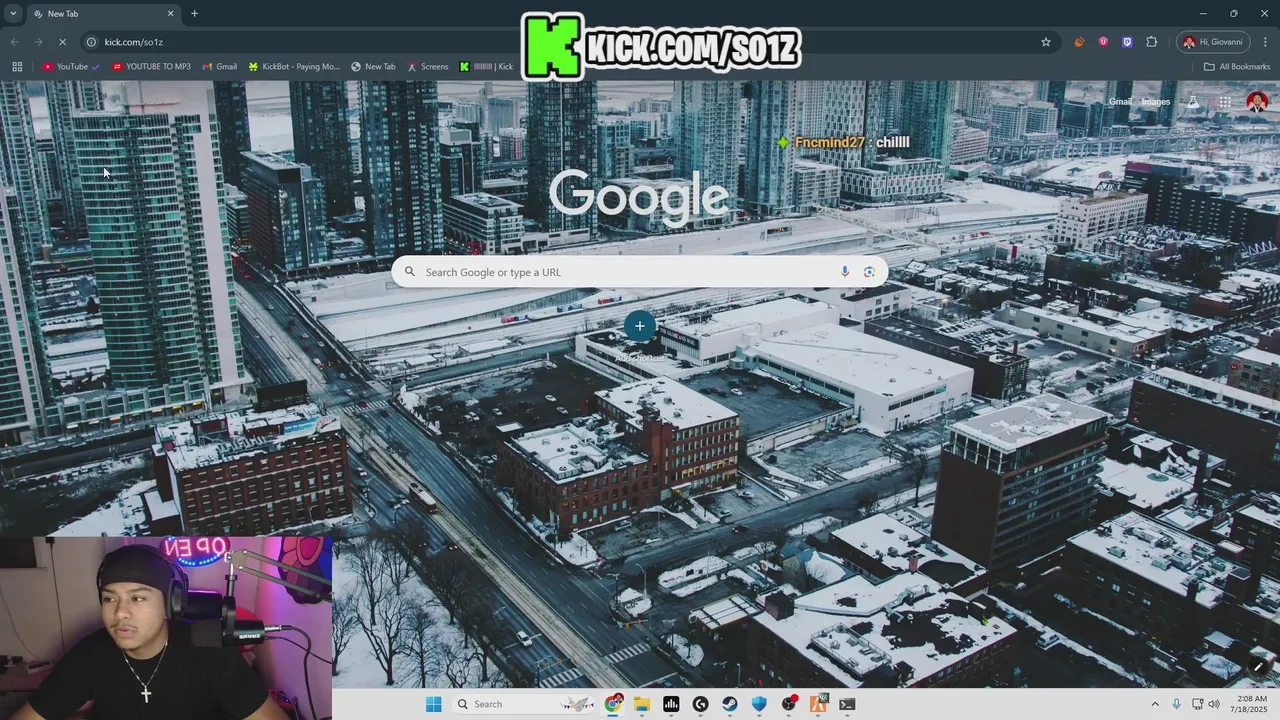Open a new tab with plus button
This screenshot has height=720, width=1280.
(x=194, y=14)
